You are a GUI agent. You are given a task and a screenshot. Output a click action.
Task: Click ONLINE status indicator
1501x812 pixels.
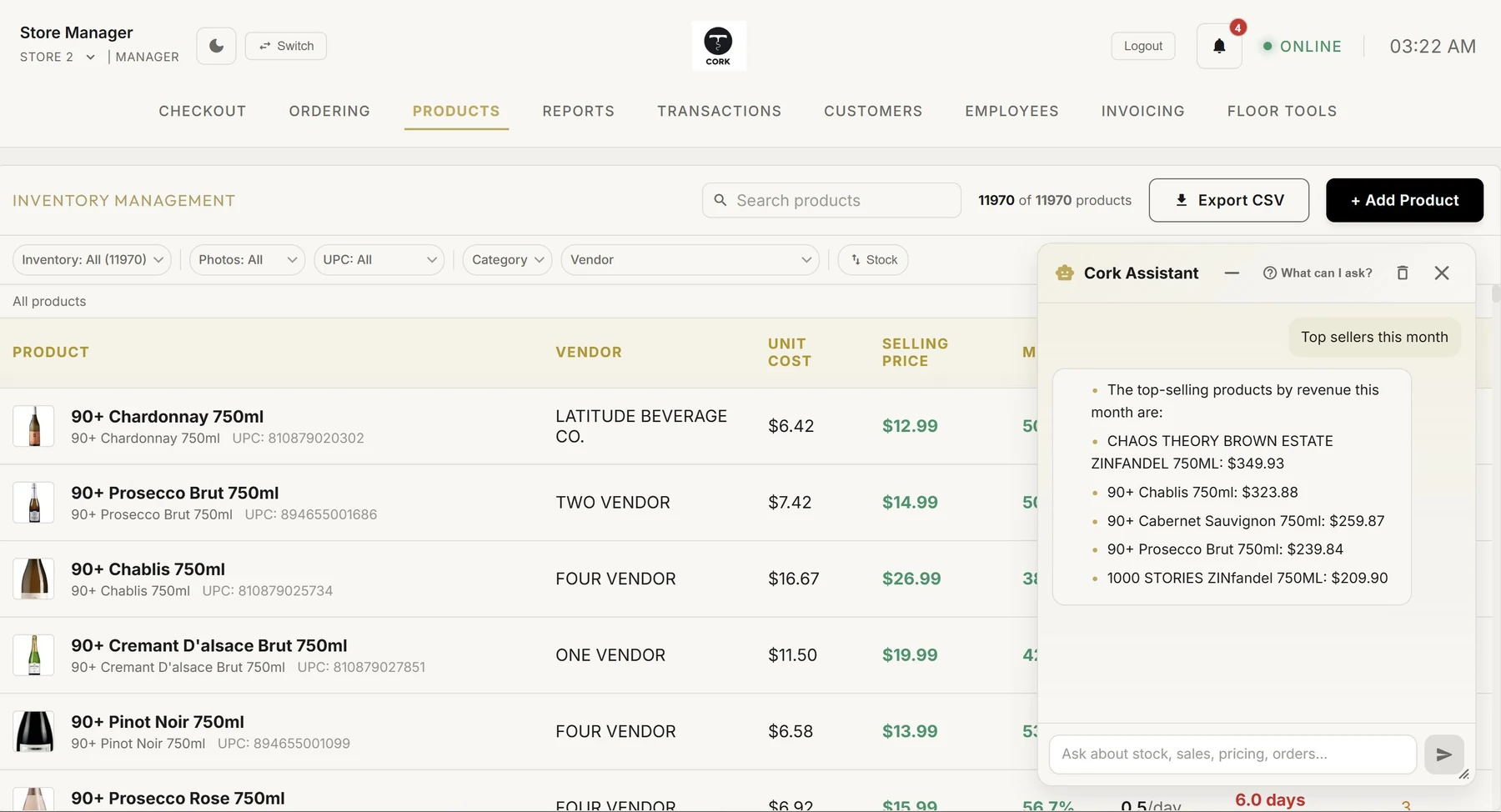(x=1302, y=46)
